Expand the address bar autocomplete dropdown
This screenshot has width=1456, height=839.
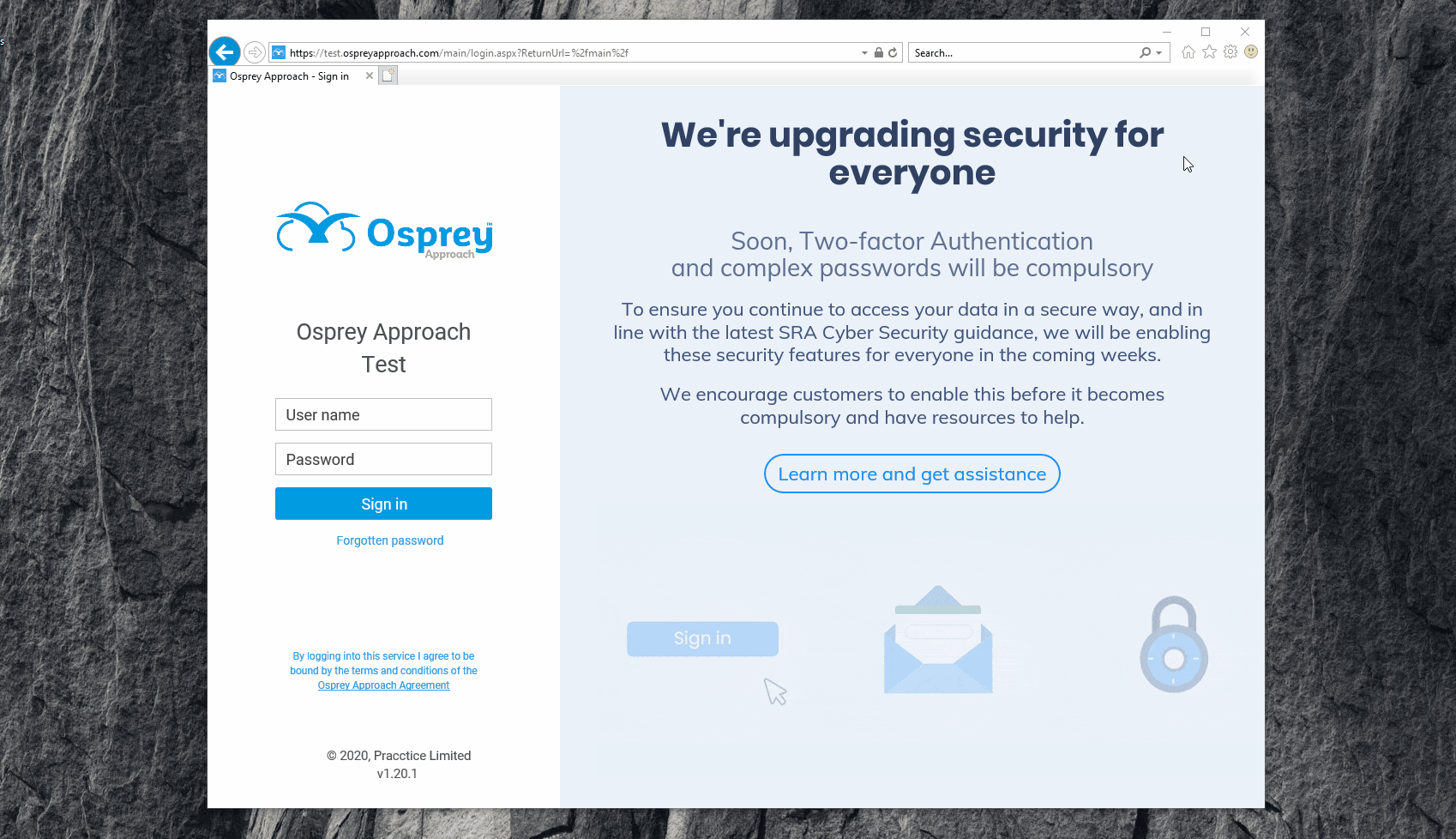point(864,52)
